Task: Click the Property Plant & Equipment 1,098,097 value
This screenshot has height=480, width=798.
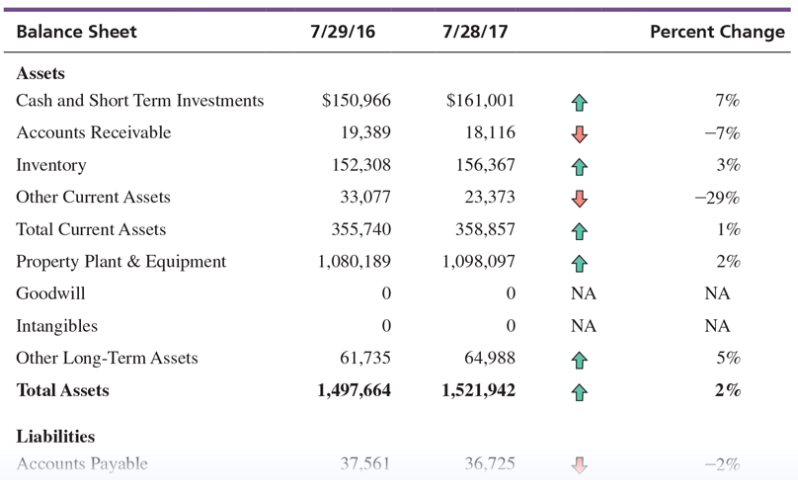Action: tap(478, 262)
